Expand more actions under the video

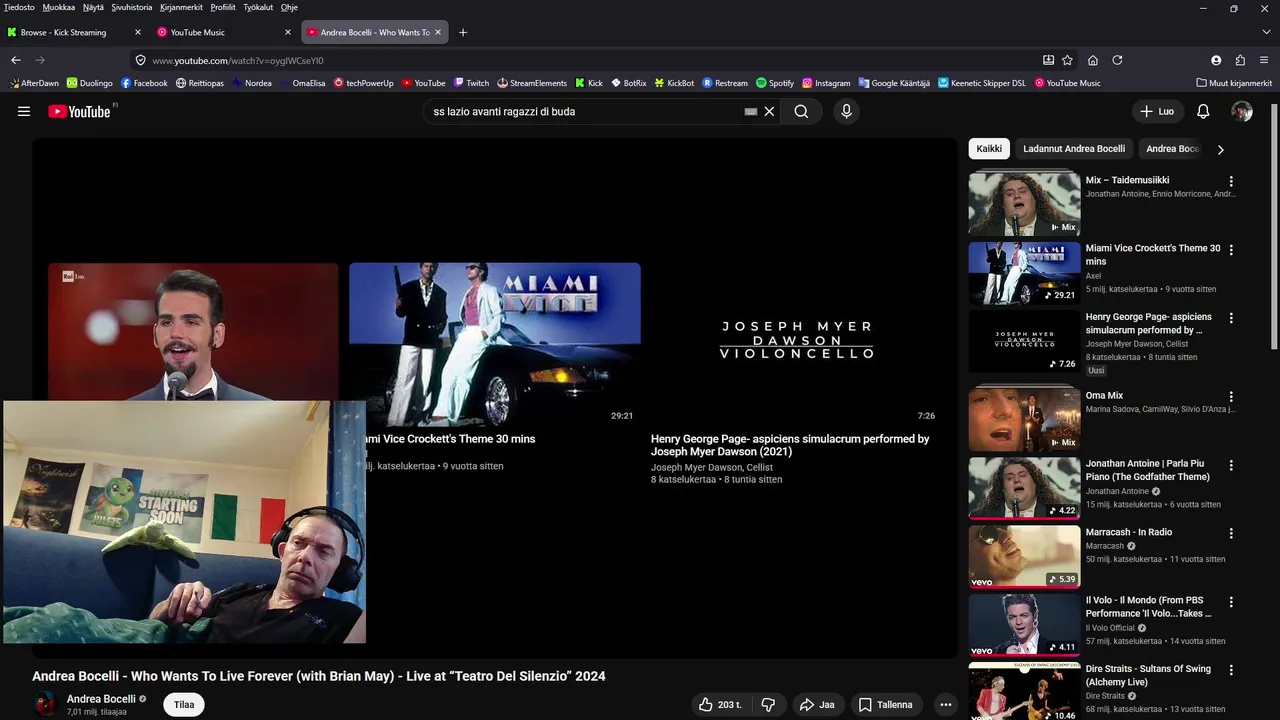945,704
